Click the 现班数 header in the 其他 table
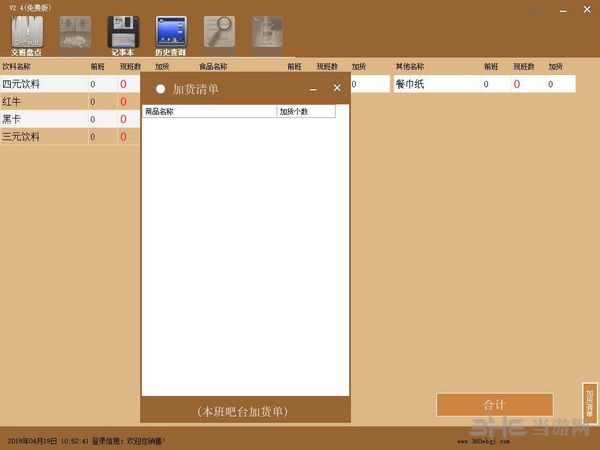Screen dimensions: 600x450 (523, 67)
